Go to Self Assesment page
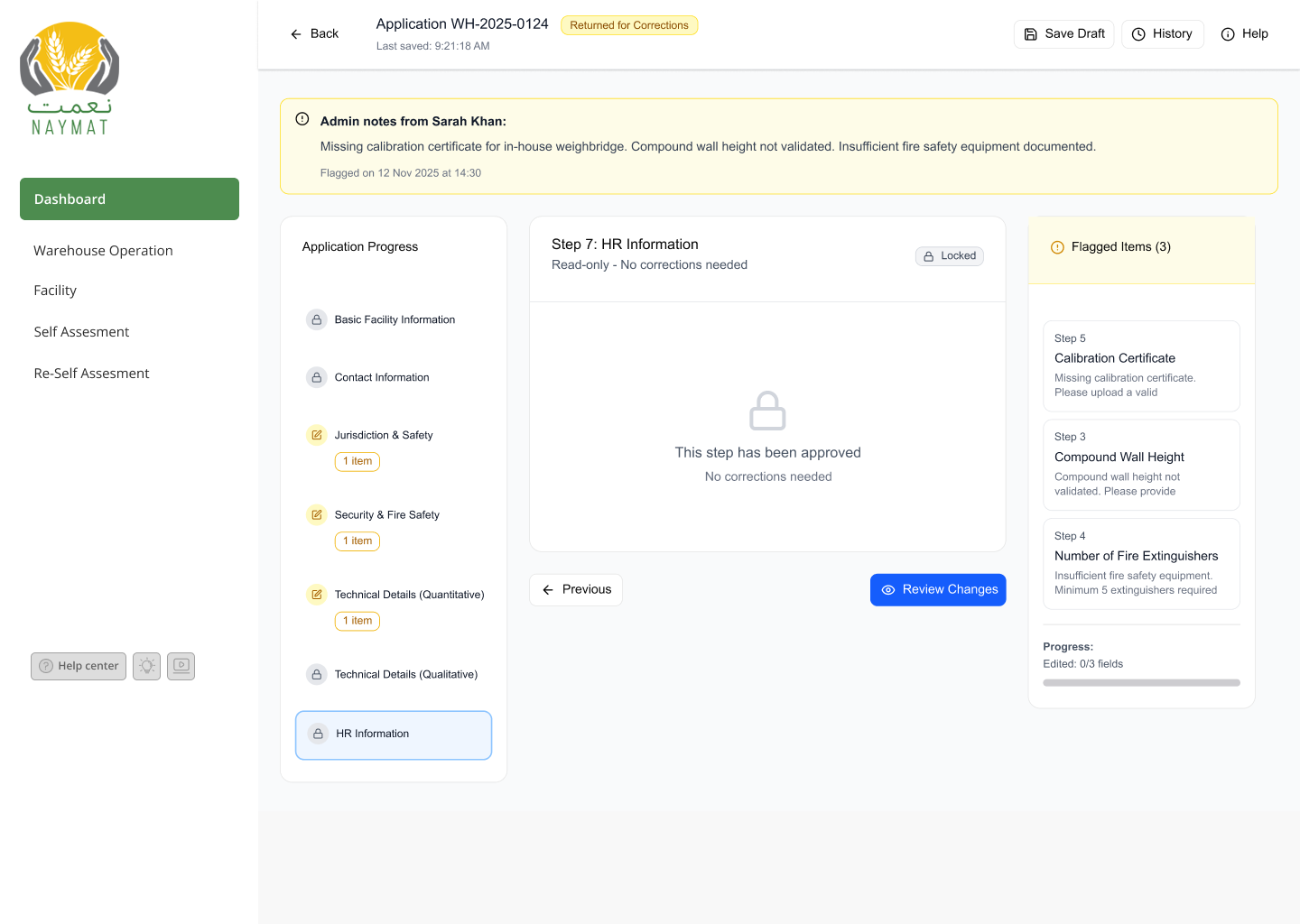 pyautogui.click(x=81, y=332)
